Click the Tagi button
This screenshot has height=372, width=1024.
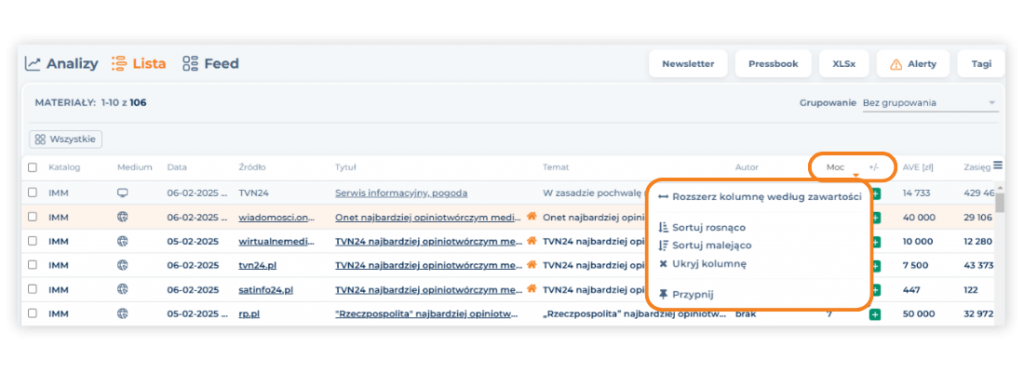coord(981,64)
